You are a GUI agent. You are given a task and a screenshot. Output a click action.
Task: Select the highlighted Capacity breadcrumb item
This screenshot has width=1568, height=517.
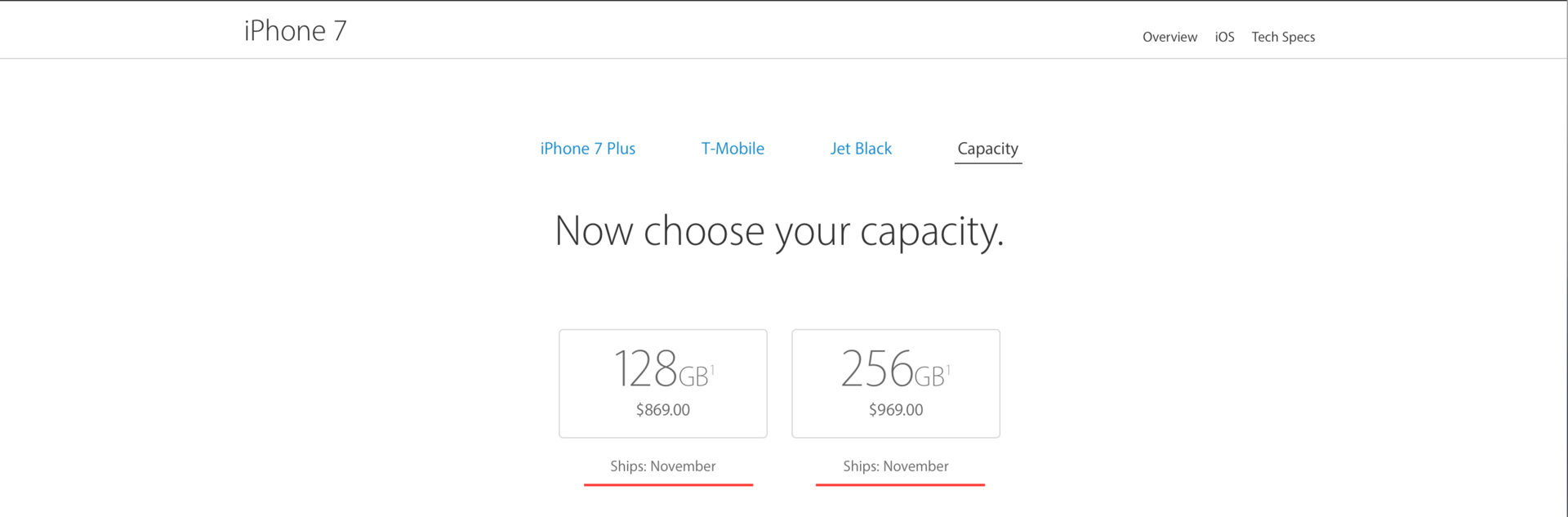(x=988, y=149)
